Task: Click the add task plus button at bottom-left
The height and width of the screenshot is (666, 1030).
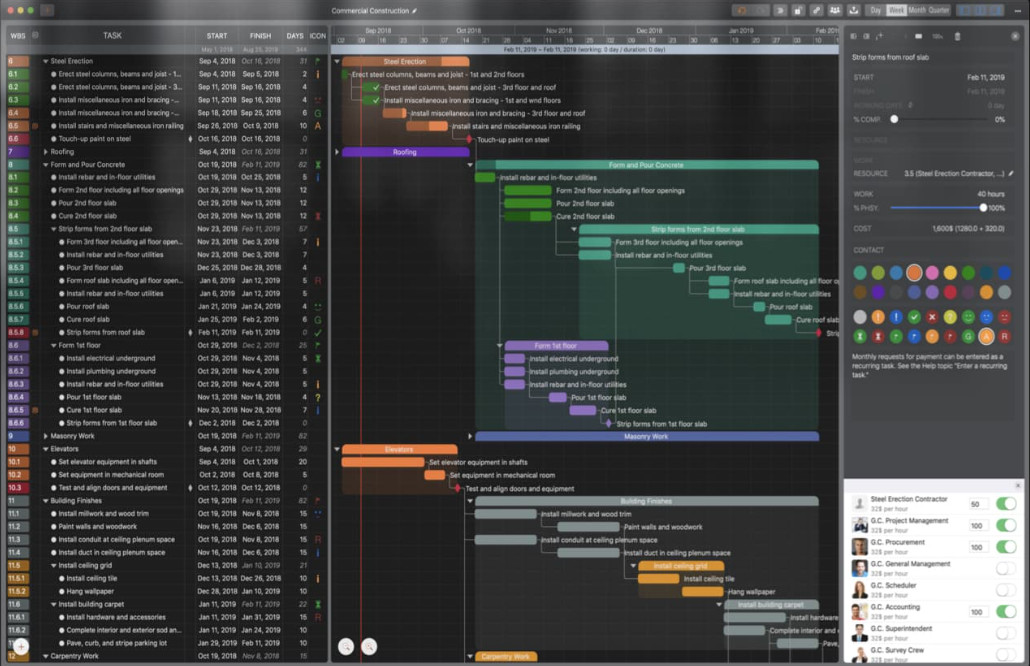Action: 21,647
